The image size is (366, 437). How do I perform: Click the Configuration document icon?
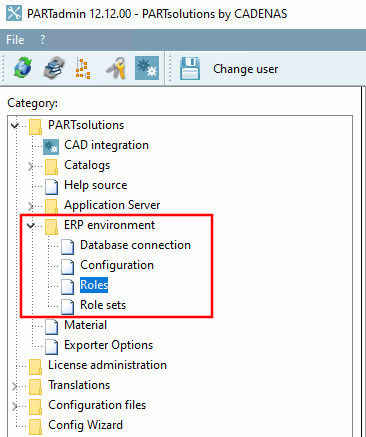(68, 267)
